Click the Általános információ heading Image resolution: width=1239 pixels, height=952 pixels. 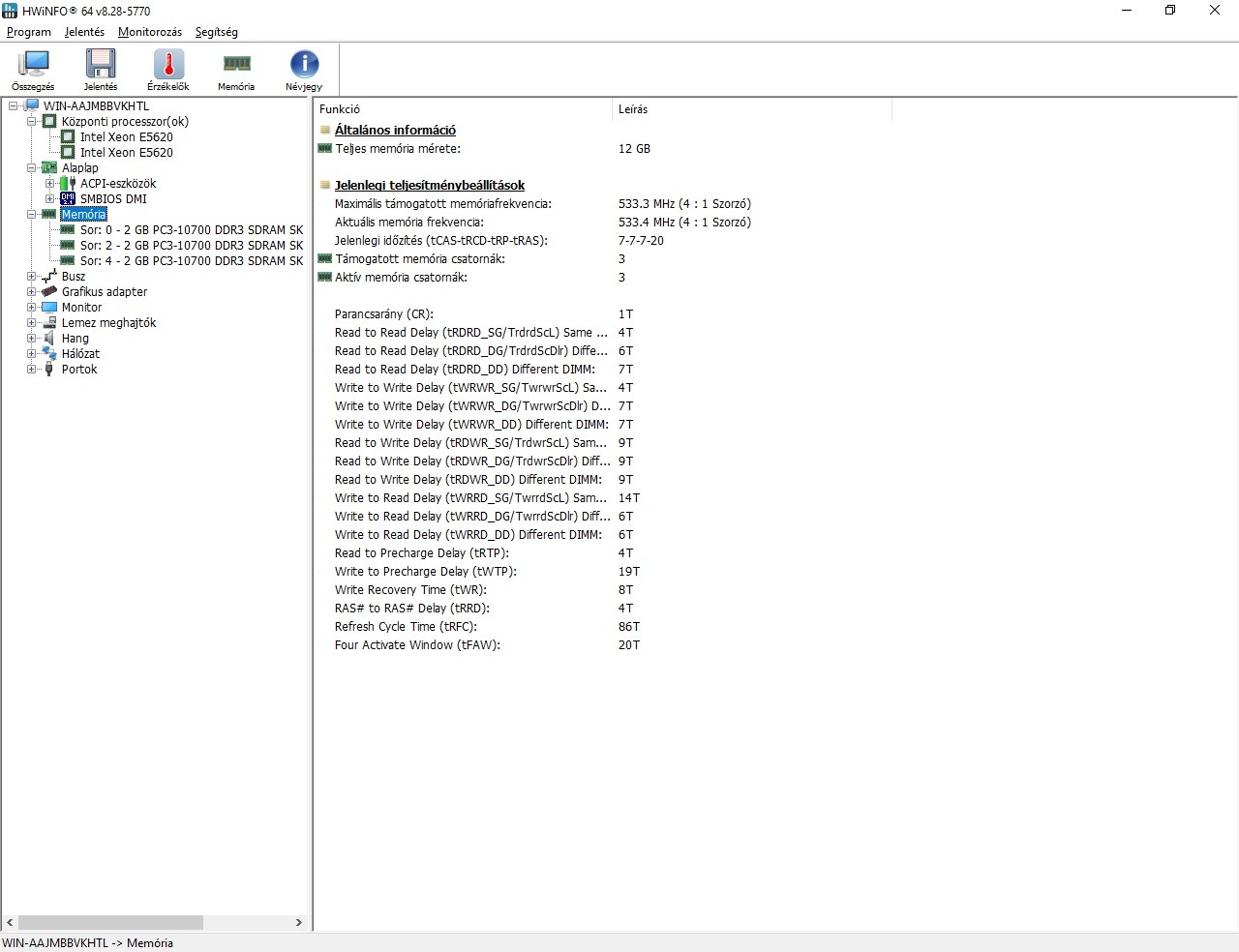395,130
